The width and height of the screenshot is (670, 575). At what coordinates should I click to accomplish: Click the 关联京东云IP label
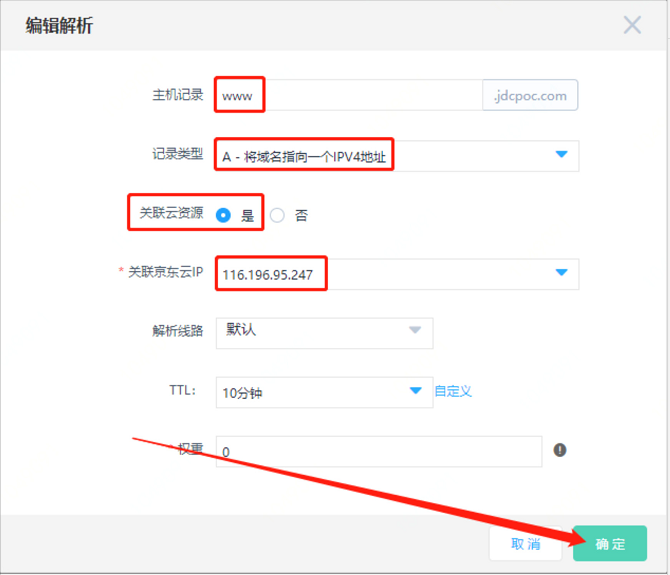(x=165, y=272)
